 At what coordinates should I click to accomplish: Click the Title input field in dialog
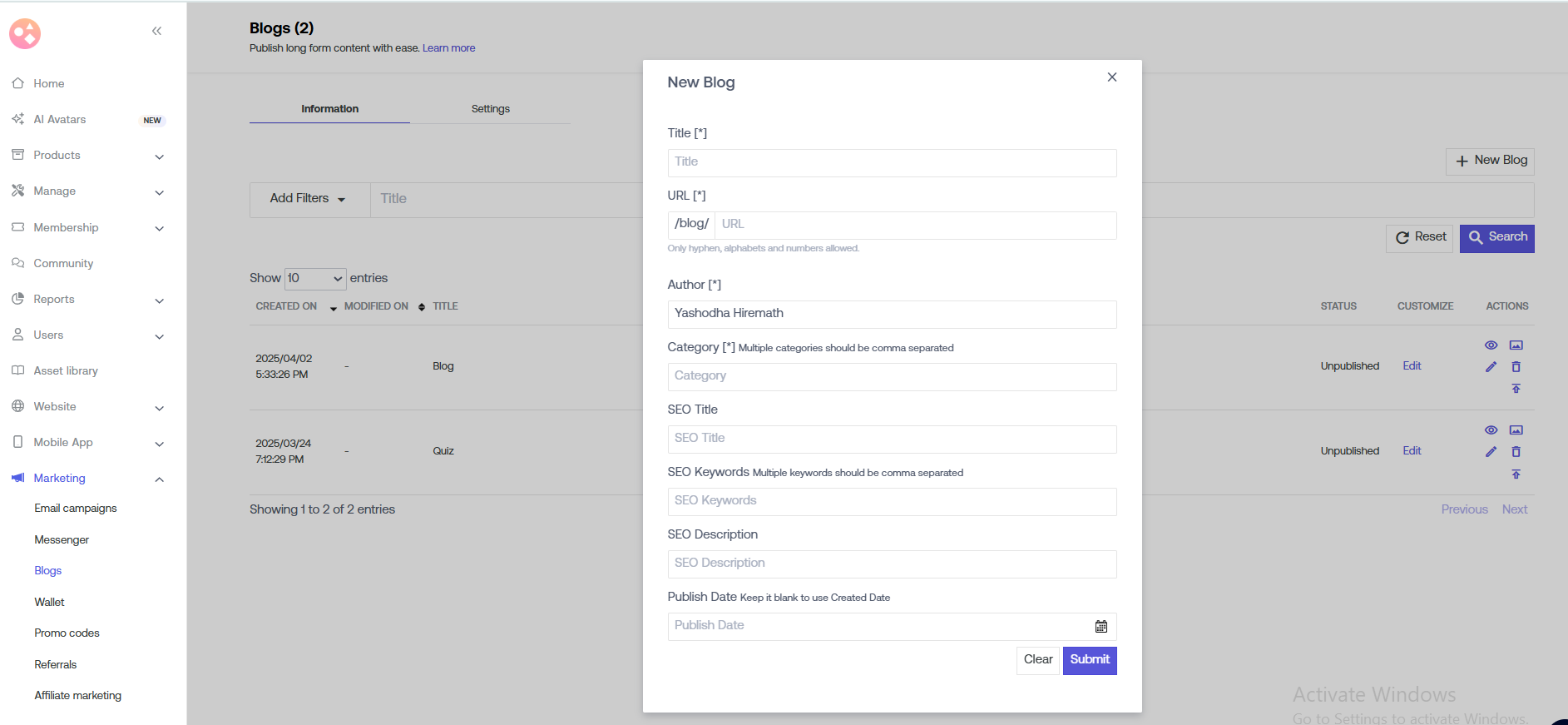(892, 163)
